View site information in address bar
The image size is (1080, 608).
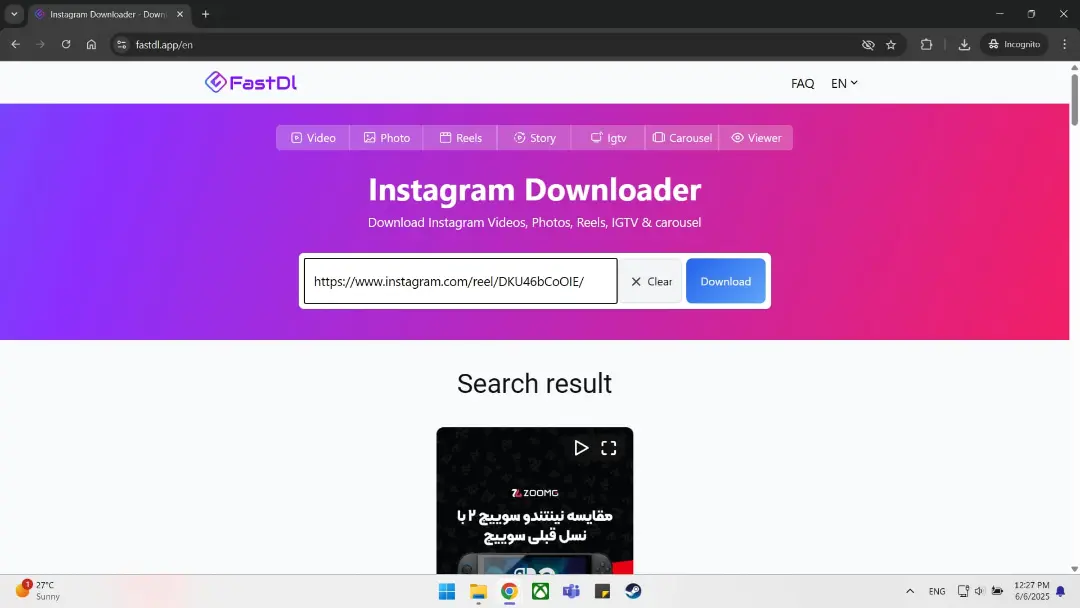tap(121, 45)
